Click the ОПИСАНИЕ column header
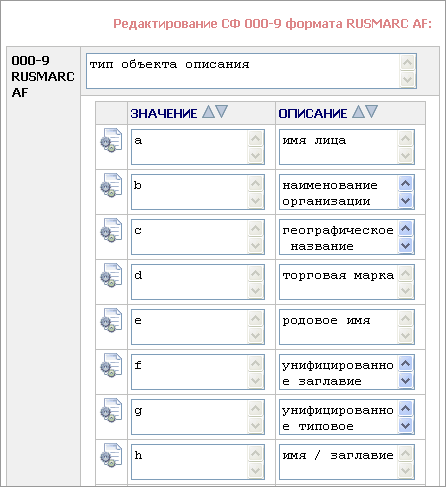The height and width of the screenshot is (487, 446). 313,114
